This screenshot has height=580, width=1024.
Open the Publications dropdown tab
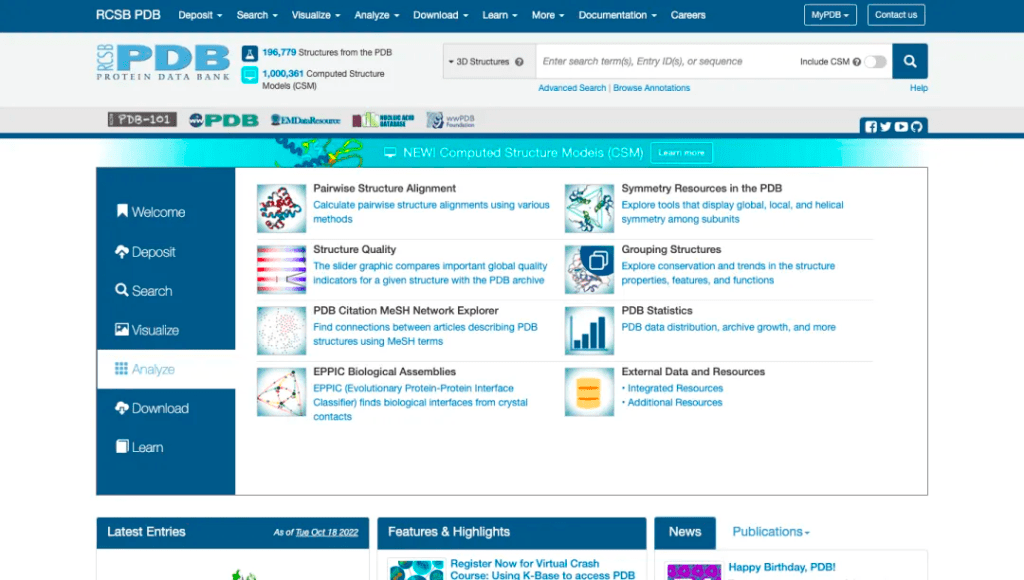click(x=770, y=532)
